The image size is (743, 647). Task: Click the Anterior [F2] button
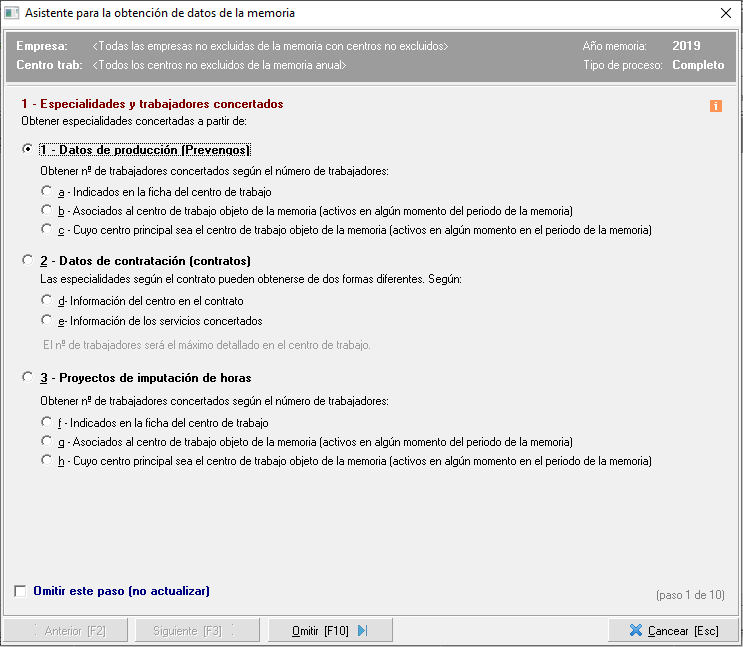[68, 631]
